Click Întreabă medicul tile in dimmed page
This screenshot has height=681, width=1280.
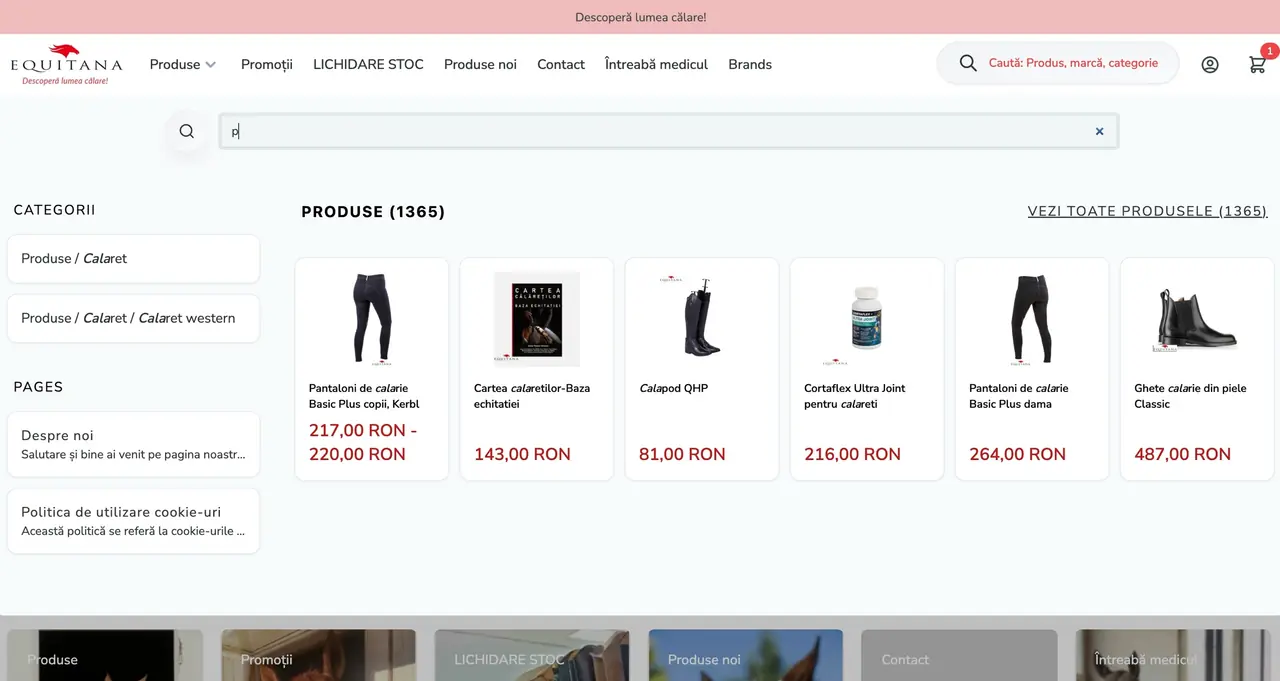[1173, 655]
